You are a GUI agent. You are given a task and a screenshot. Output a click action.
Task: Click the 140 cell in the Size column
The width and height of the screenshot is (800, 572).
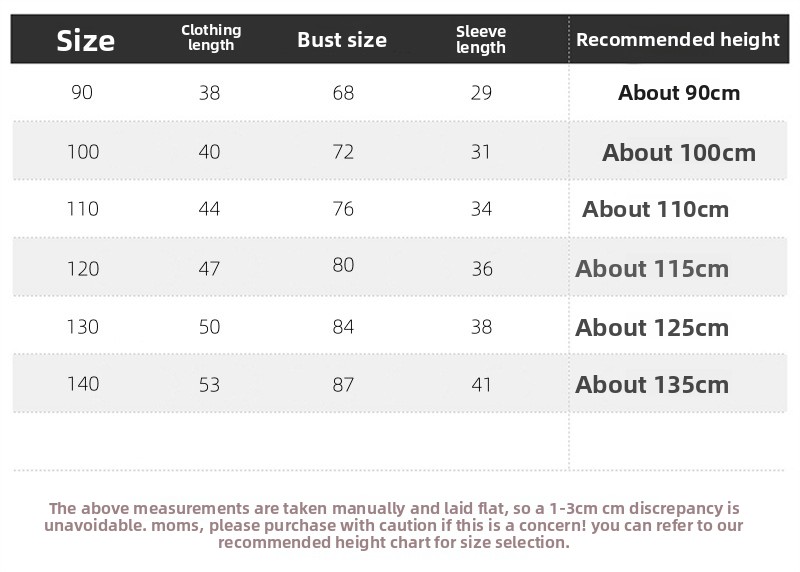tap(83, 384)
